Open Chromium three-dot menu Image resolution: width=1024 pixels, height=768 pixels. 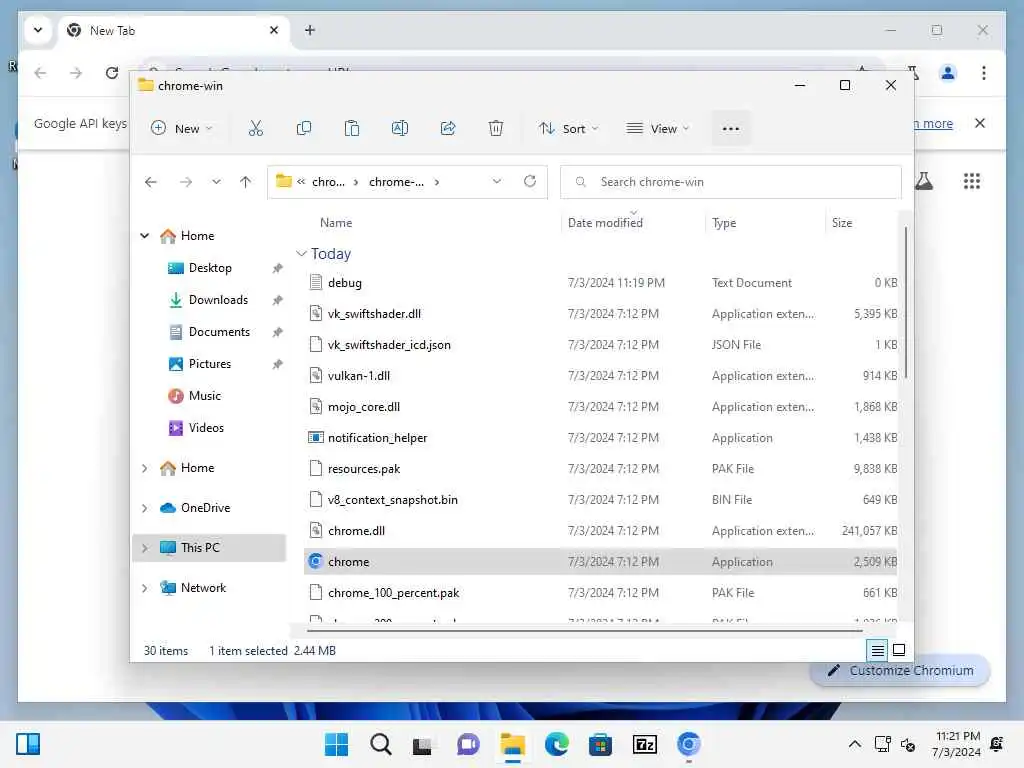[x=984, y=72]
